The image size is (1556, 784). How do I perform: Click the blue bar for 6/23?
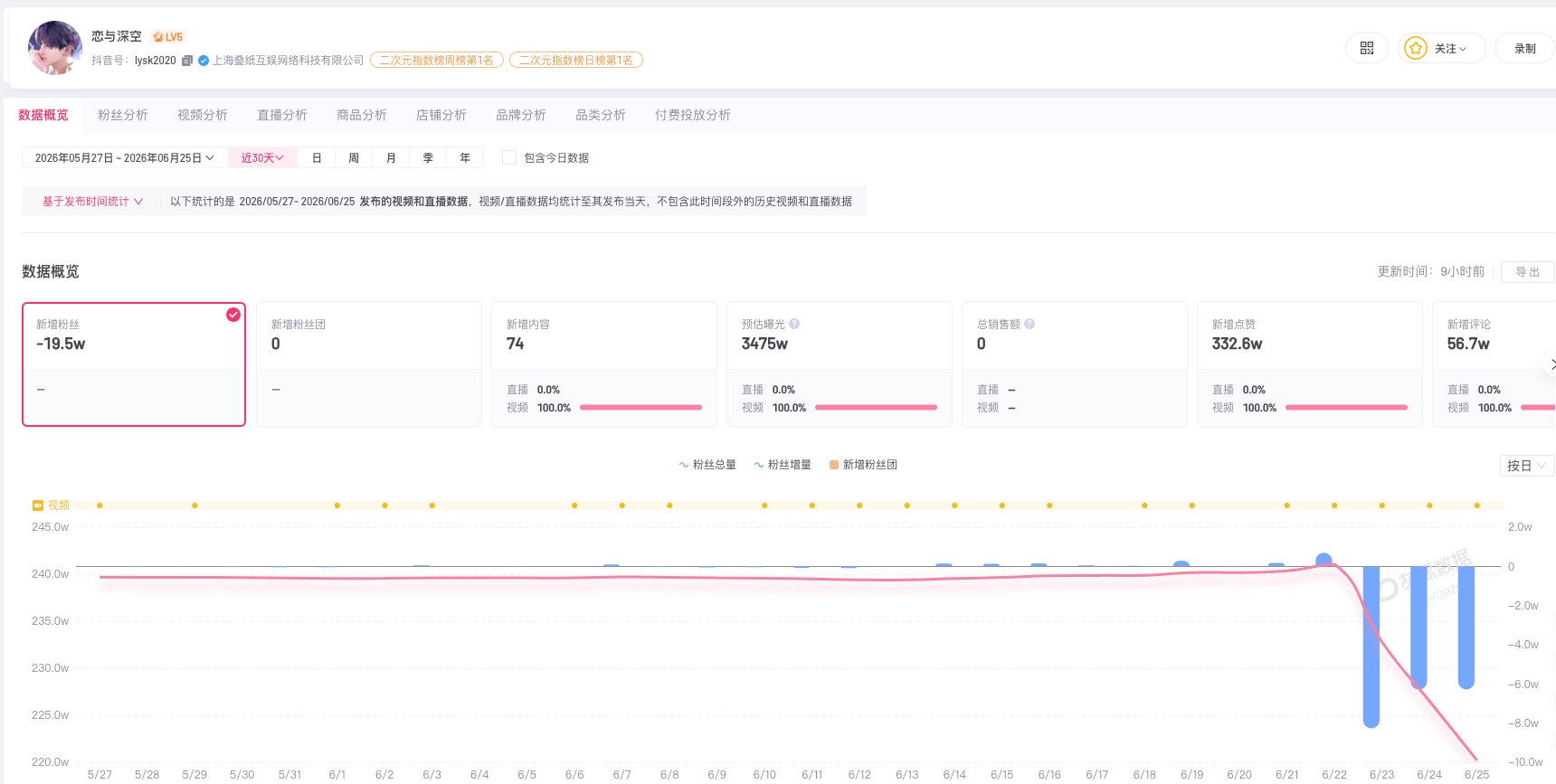1371,647
